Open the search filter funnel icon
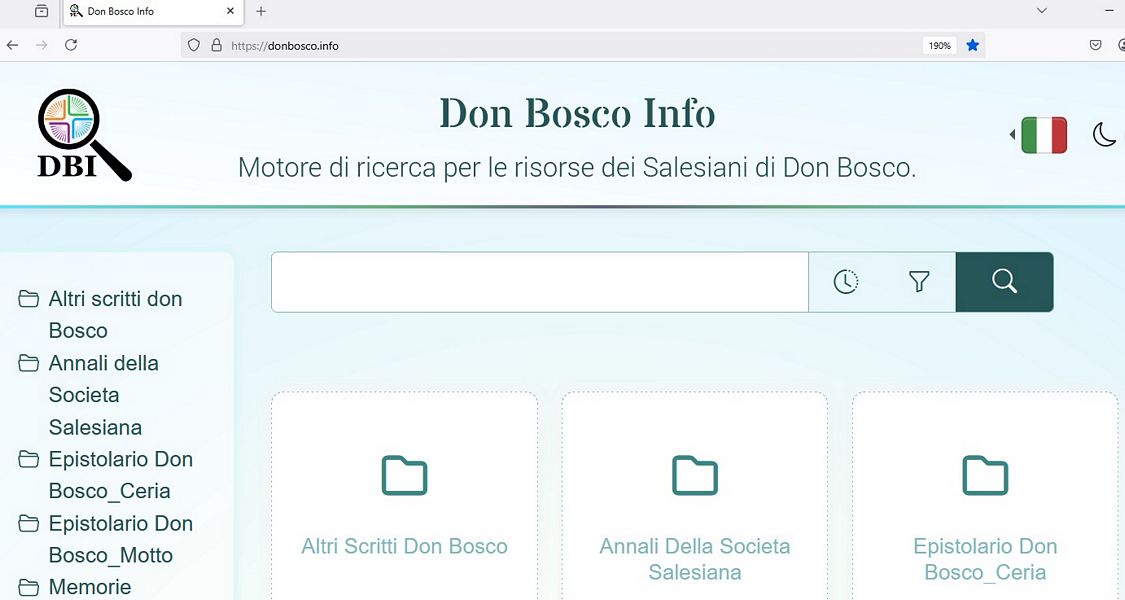 (x=919, y=282)
